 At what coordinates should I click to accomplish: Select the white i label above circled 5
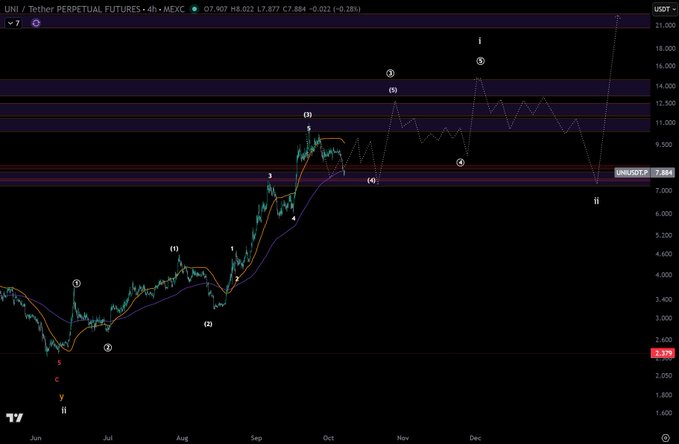tap(479, 41)
